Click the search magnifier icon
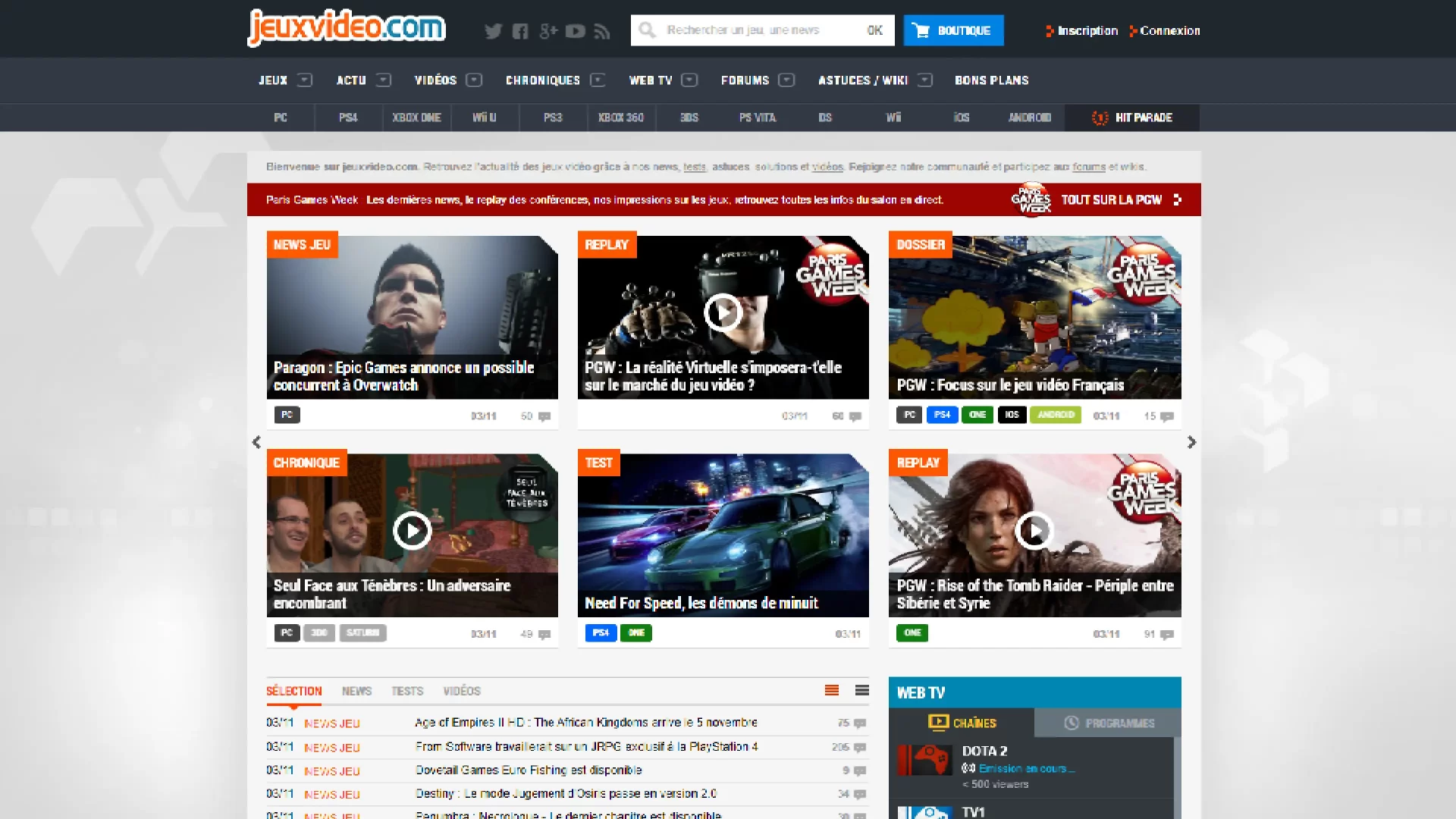Screen dimensions: 1456x819 647,30
